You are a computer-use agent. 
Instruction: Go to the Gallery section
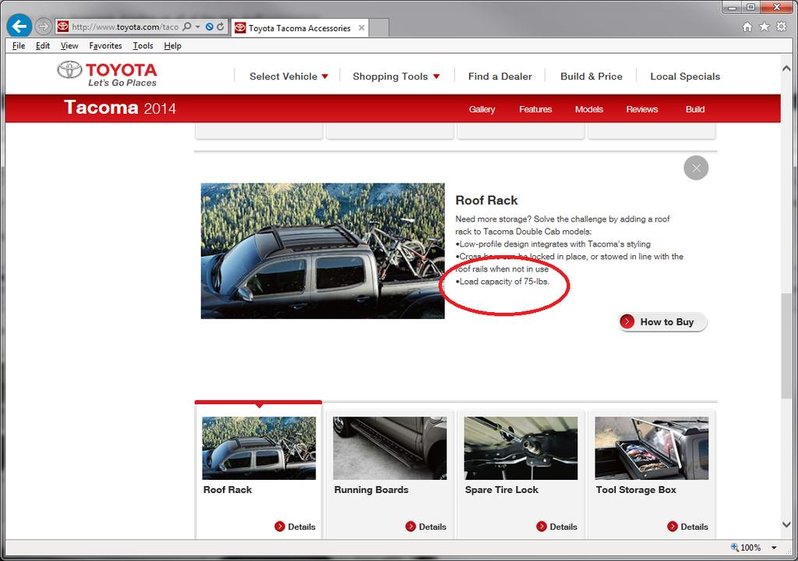pyautogui.click(x=482, y=109)
